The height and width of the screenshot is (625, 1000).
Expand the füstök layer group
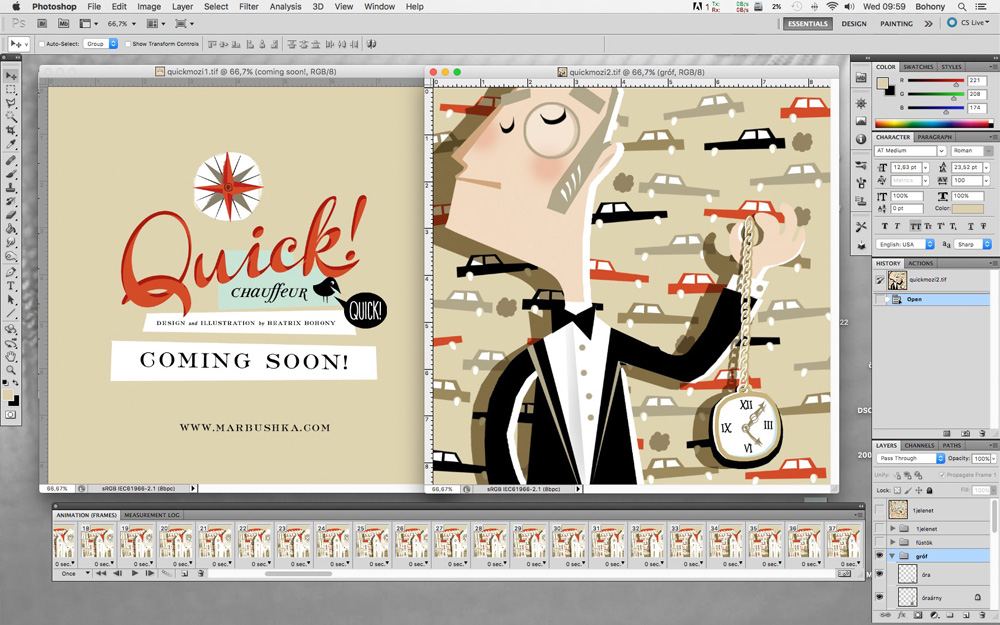[892, 542]
